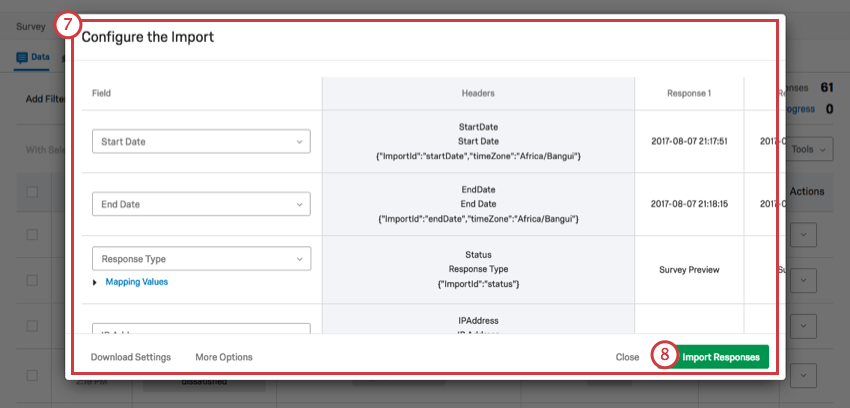Click Download Settings

click(131, 357)
